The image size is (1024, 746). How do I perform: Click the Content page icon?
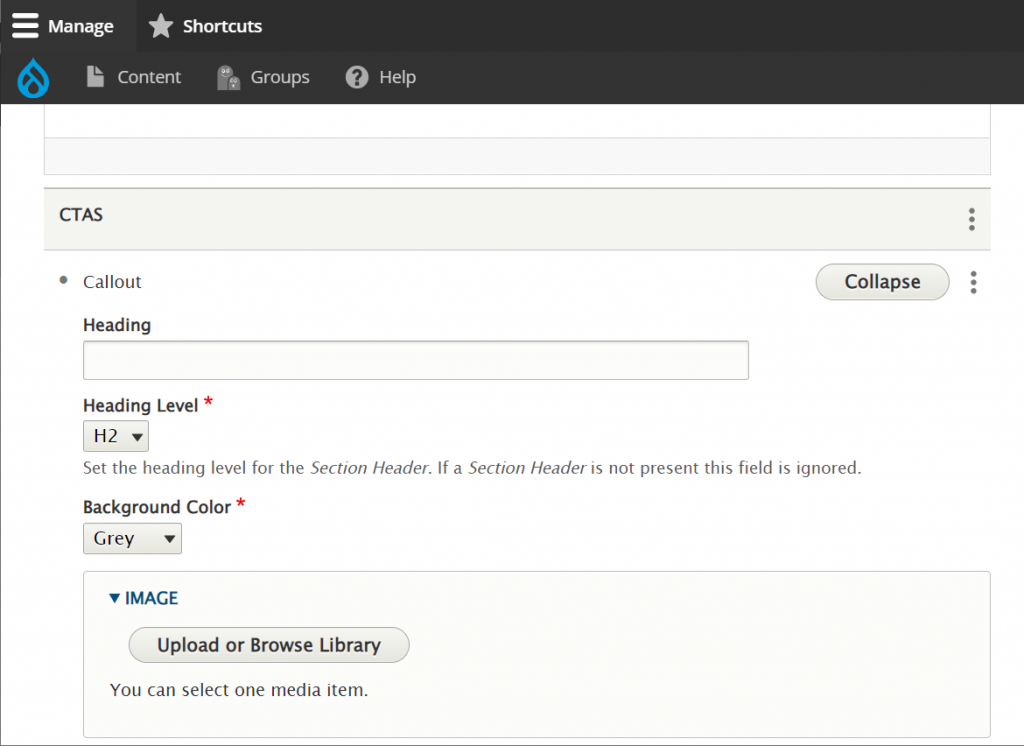[x=95, y=77]
